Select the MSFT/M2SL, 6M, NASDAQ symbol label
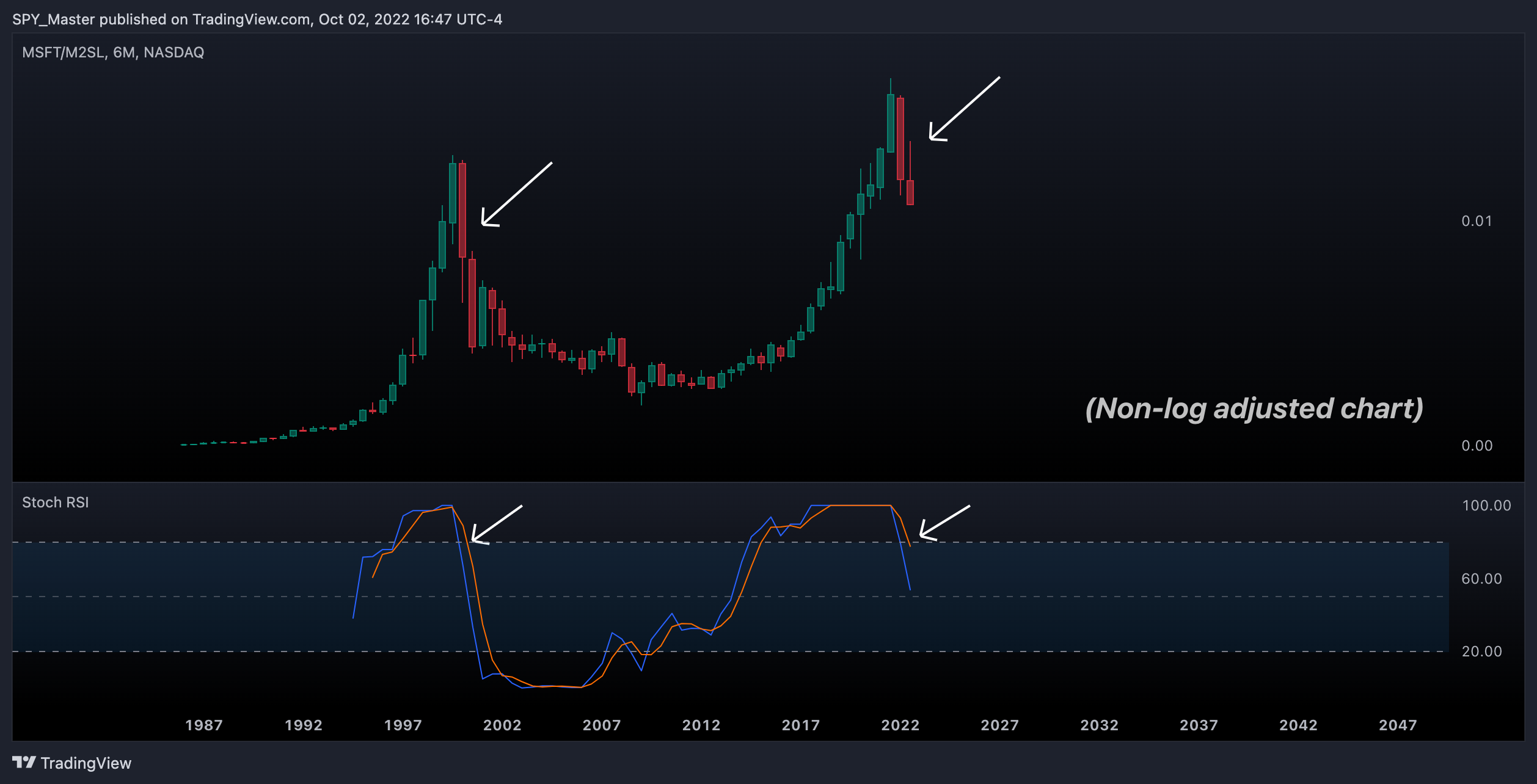1537x784 pixels. pos(113,53)
